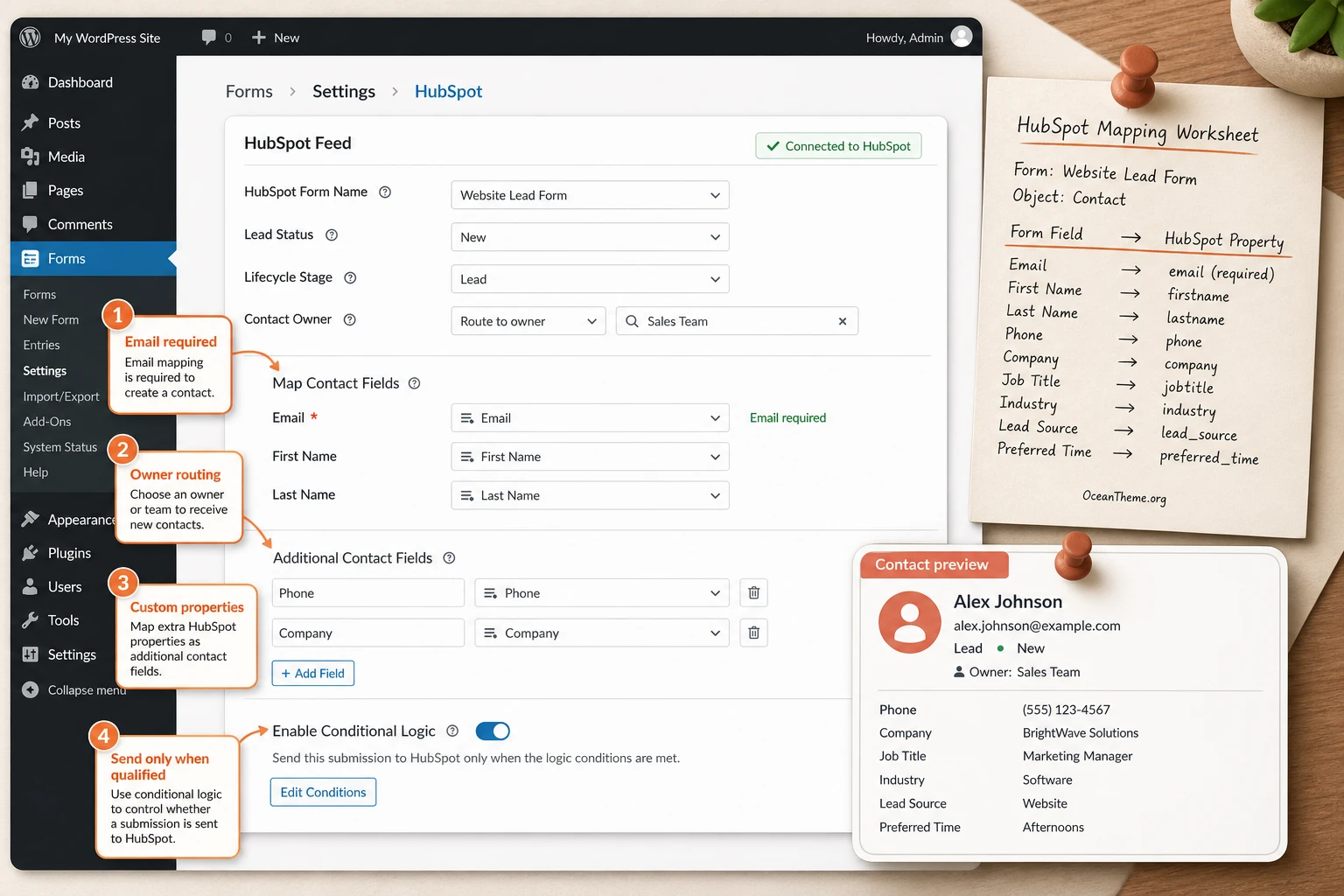This screenshot has width=1344, height=896.
Task: Click the Edit Conditions button
Action: [323, 792]
